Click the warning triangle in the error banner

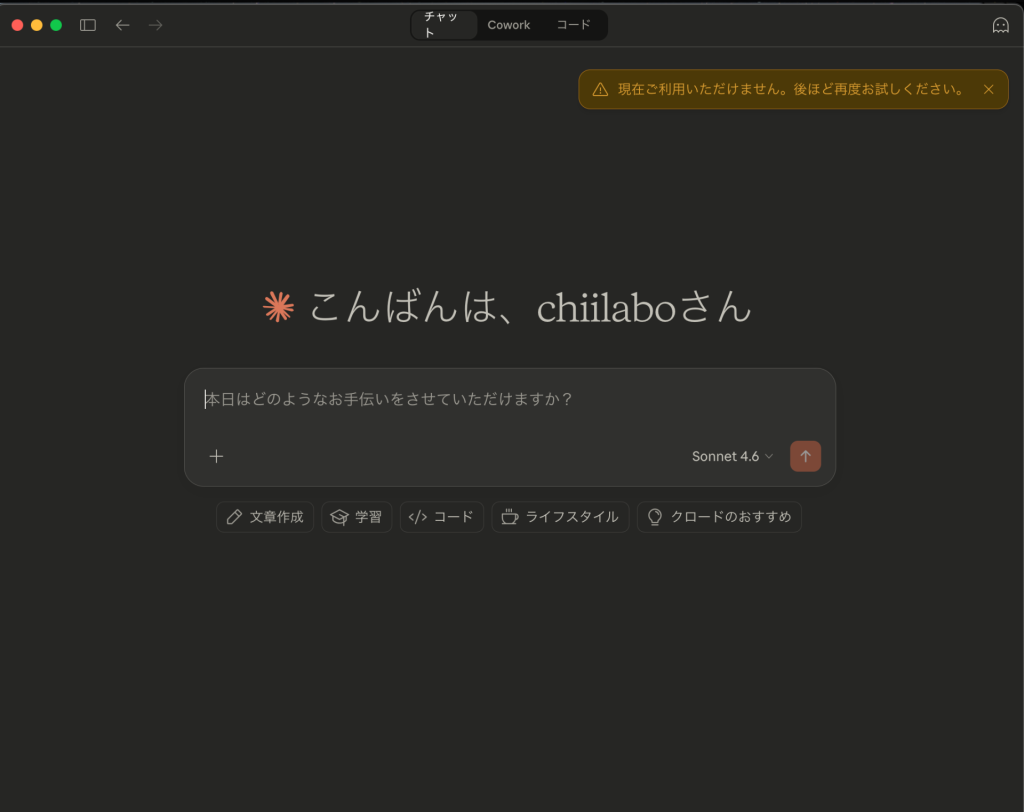[598, 89]
